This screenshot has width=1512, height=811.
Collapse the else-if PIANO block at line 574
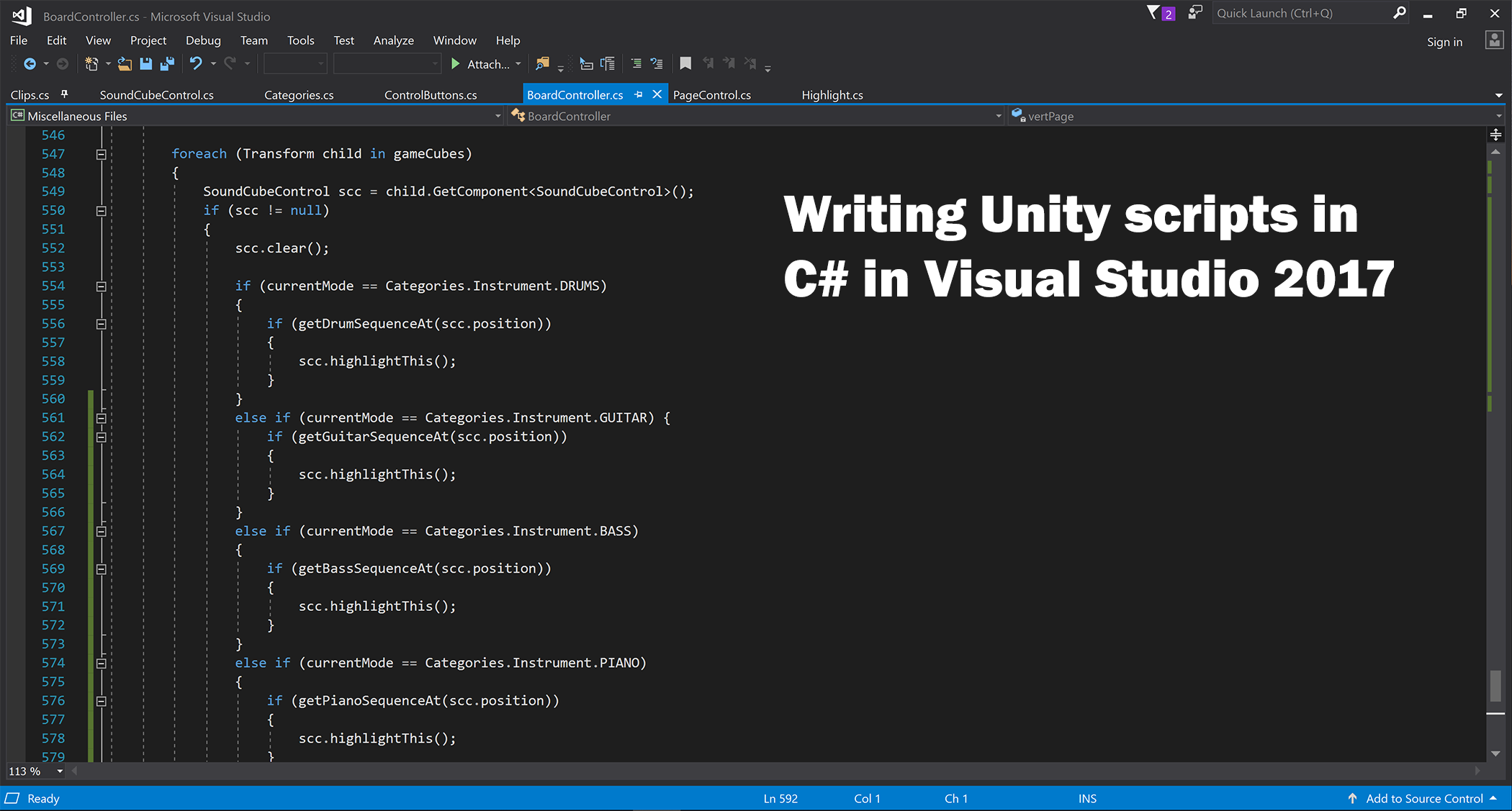[x=102, y=663]
